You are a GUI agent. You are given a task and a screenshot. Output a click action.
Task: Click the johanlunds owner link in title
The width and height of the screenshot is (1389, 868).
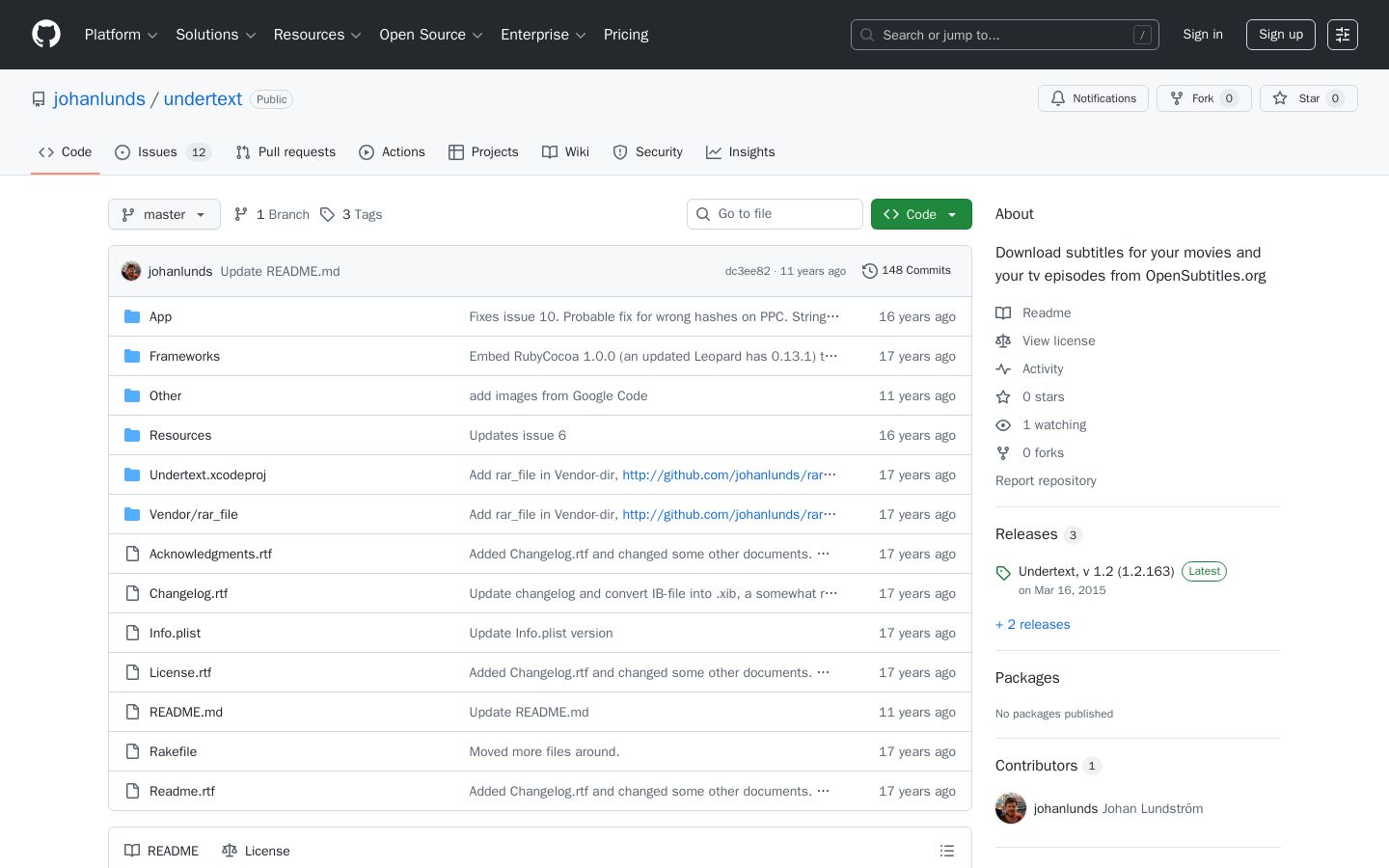click(x=99, y=99)
